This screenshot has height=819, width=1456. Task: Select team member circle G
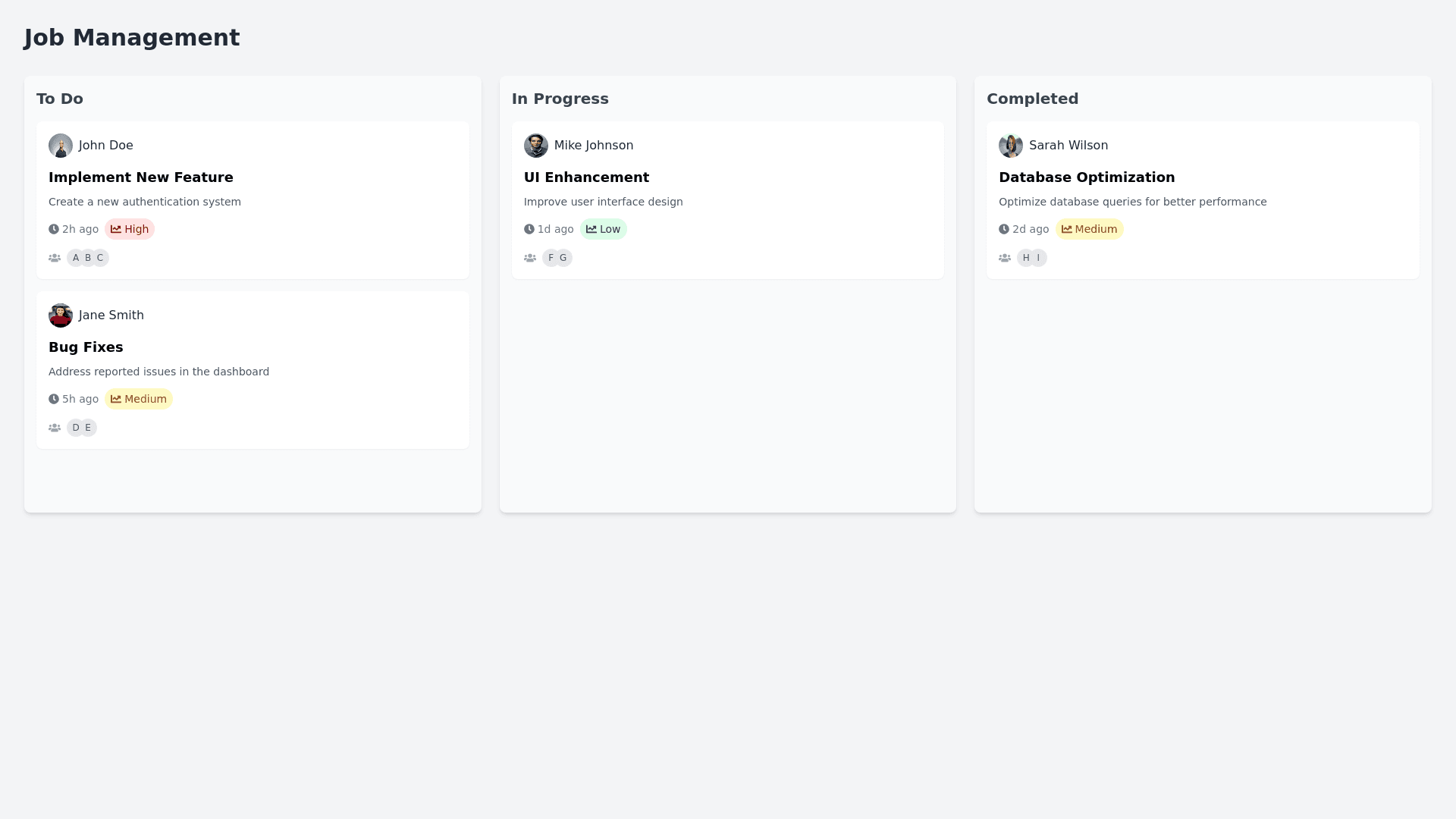pyautogui.click(x=564, y=258)
